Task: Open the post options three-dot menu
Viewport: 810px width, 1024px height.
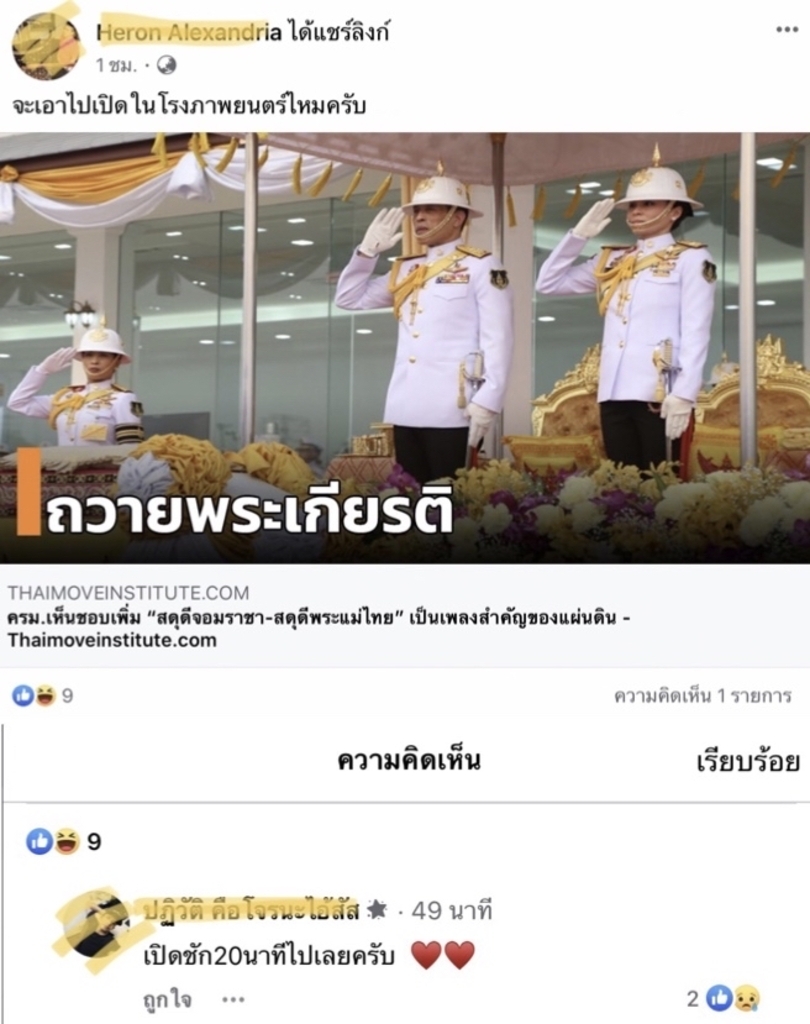Action: click(786, 29)
